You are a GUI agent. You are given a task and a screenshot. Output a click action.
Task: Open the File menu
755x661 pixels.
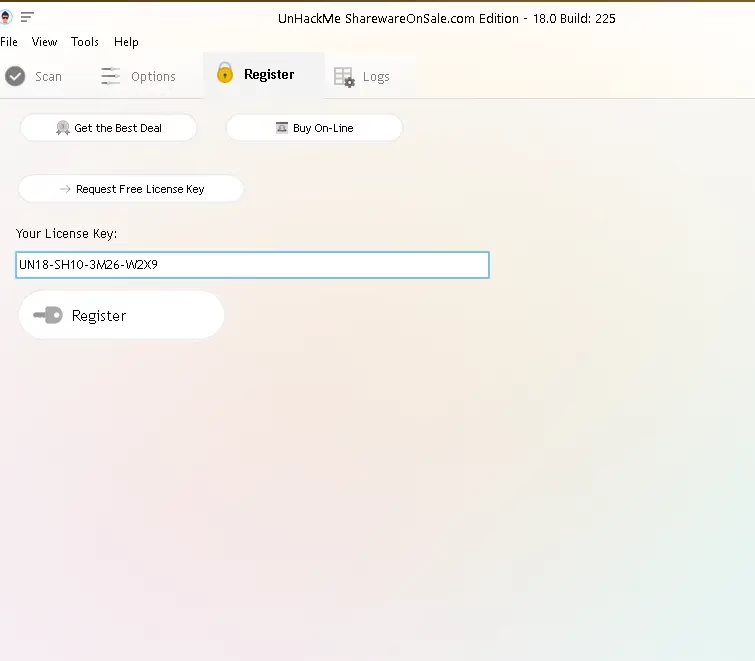pyautogui.click(x=9, y=42)
